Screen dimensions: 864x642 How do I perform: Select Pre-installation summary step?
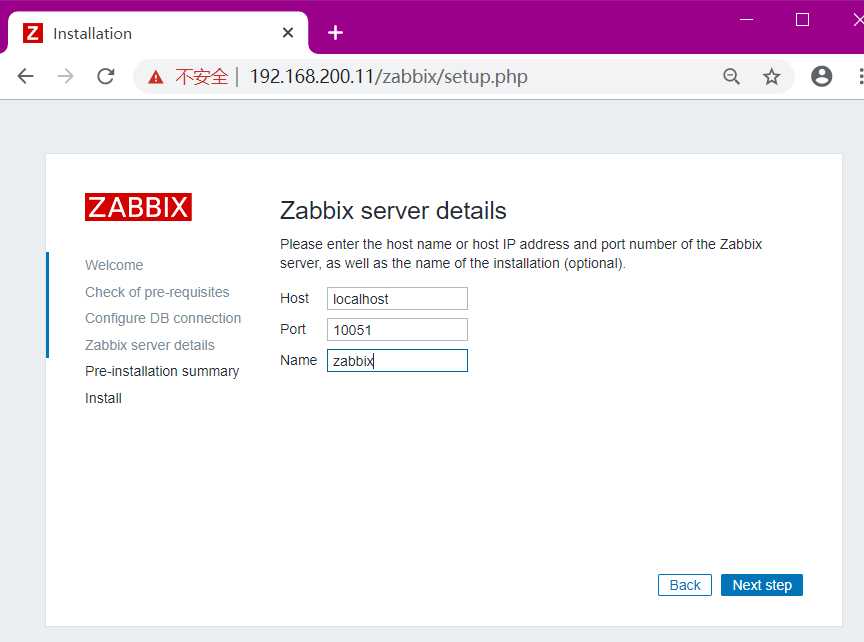point(162,371)
